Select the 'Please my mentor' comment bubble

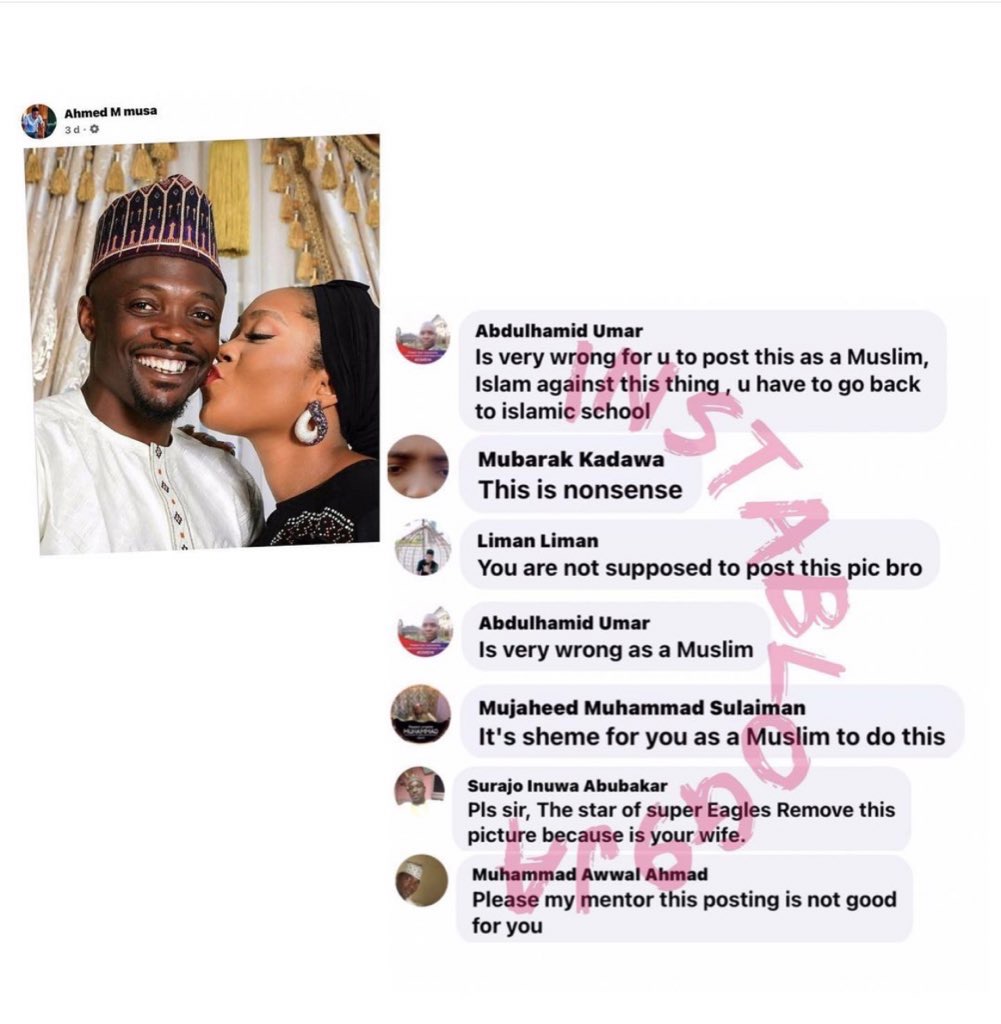click(684, 899)
